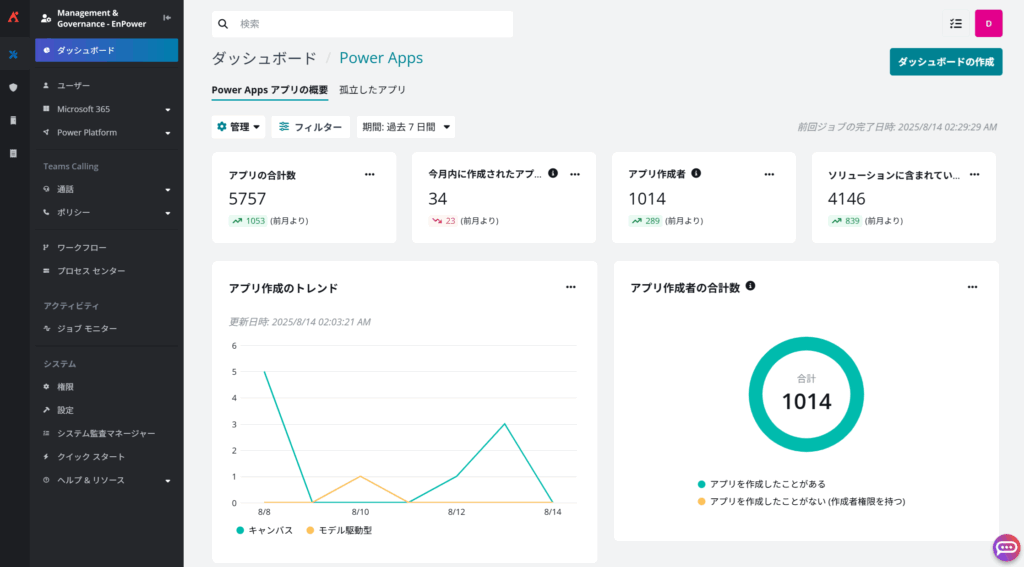Collapse the sidebar with the collapse icon
This screenshot has width=1024, height=567.
tap(167, 18)
